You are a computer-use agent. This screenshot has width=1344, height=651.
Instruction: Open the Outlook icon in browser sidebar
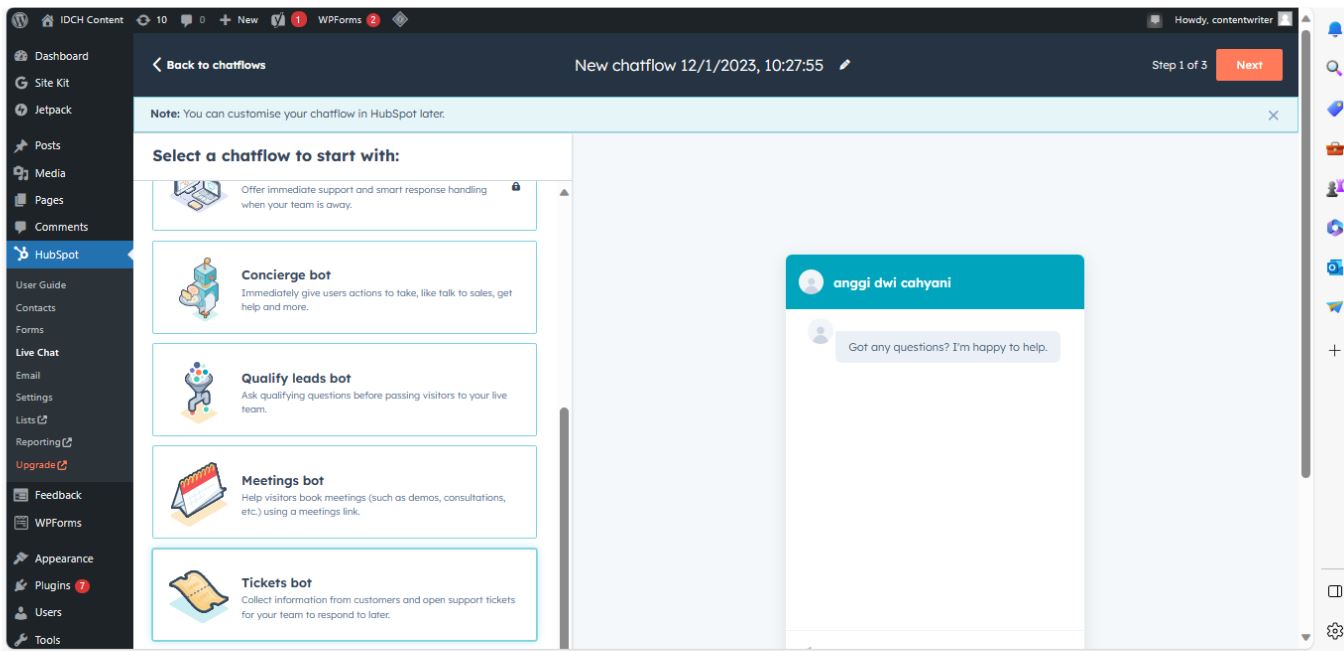click(x=1333, y=268)
